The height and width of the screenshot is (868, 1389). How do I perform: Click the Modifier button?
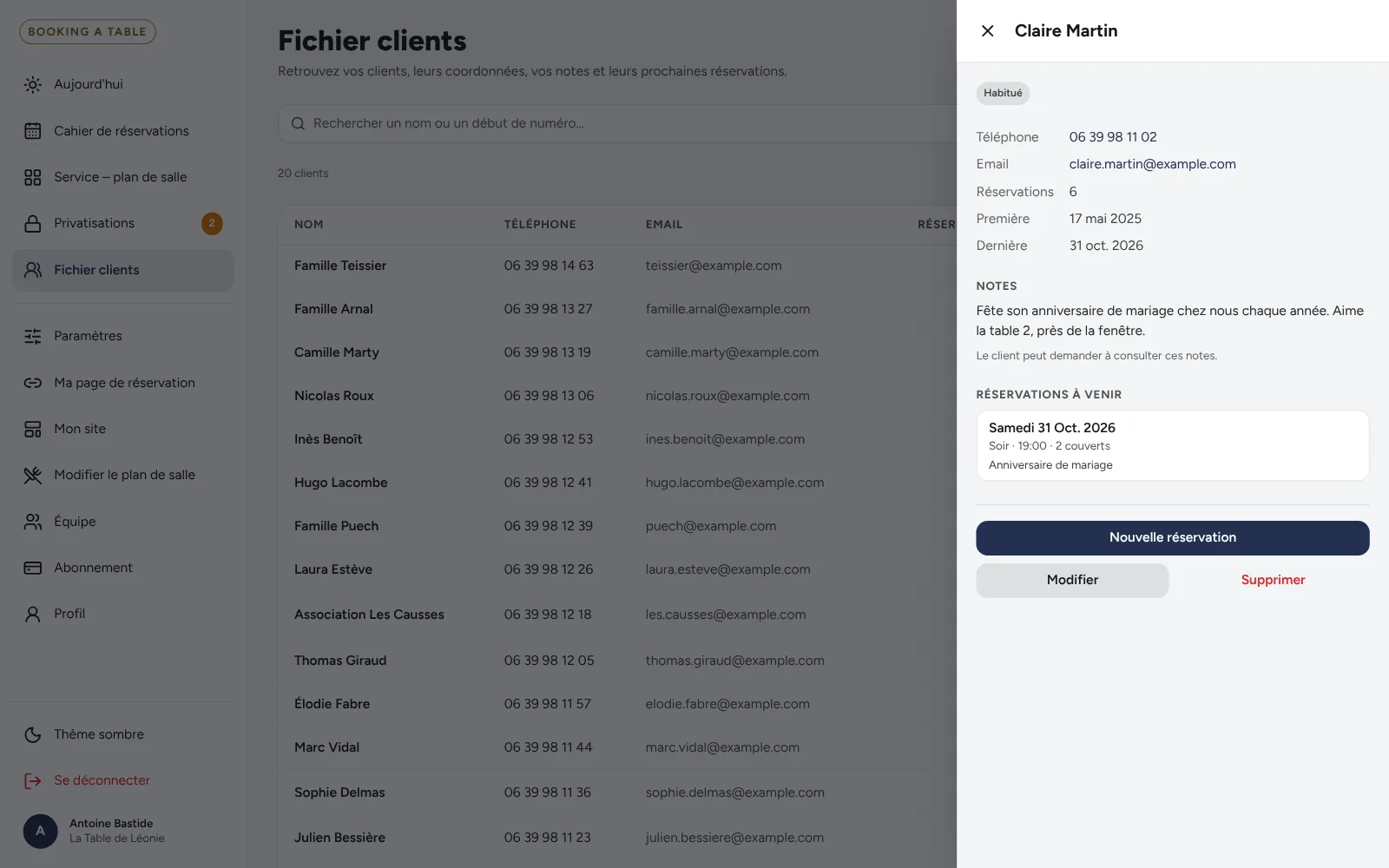(x=1072, y=581)
